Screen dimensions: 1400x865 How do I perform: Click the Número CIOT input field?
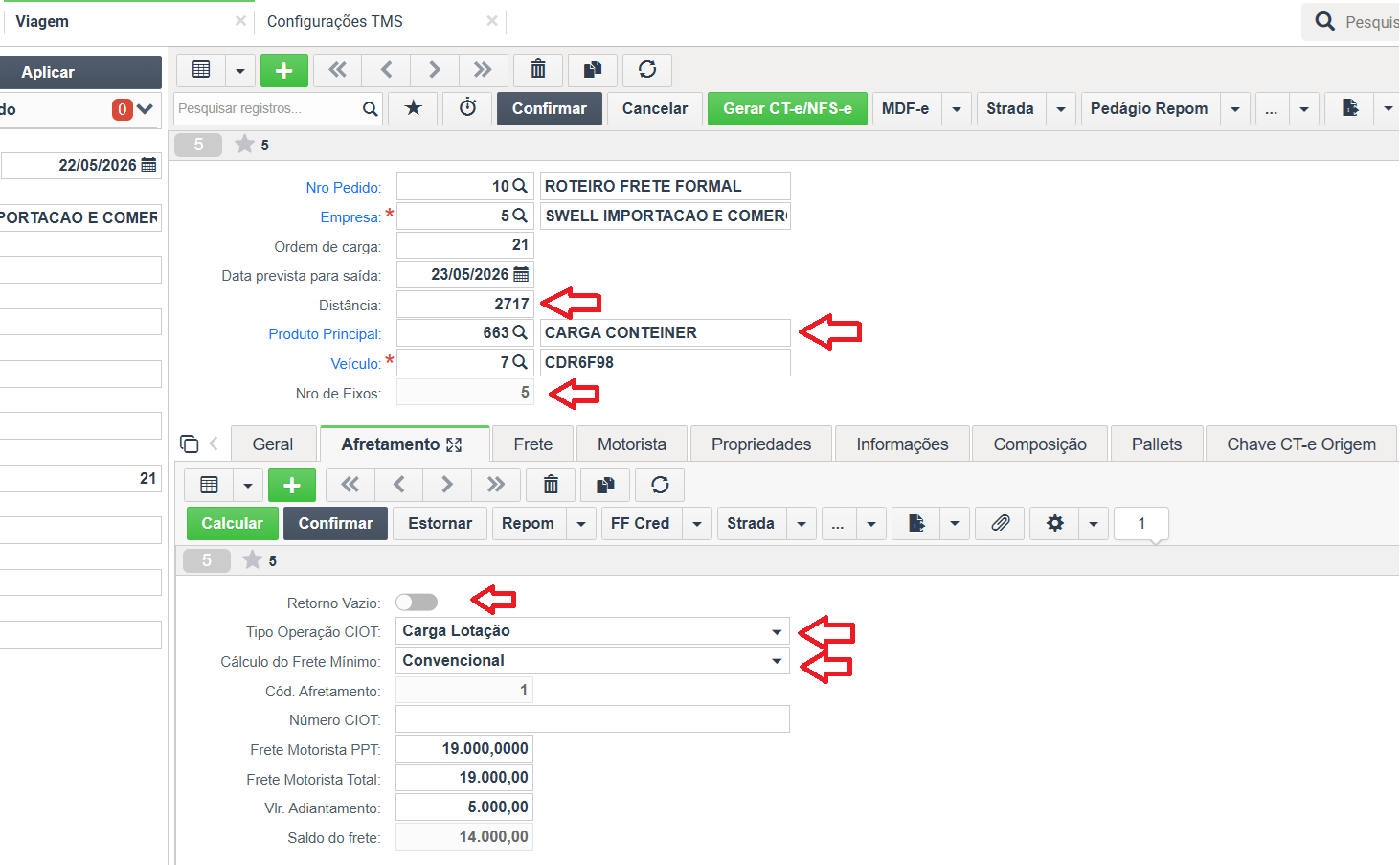(593, 719)
